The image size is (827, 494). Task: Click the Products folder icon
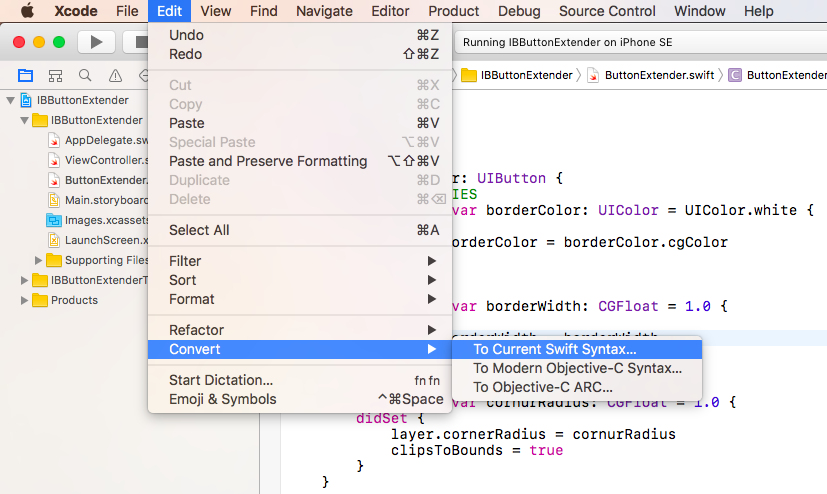tap(40, 300)
